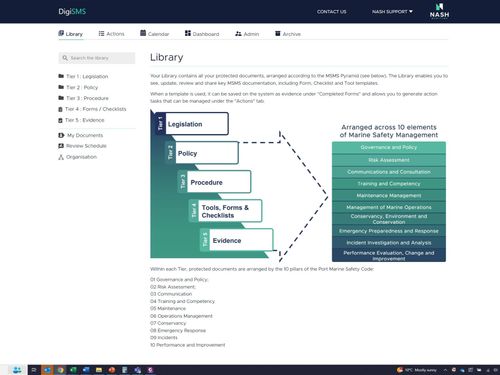
Task: Open PowerPoint from the taskbar
Action: coord(112,370)
